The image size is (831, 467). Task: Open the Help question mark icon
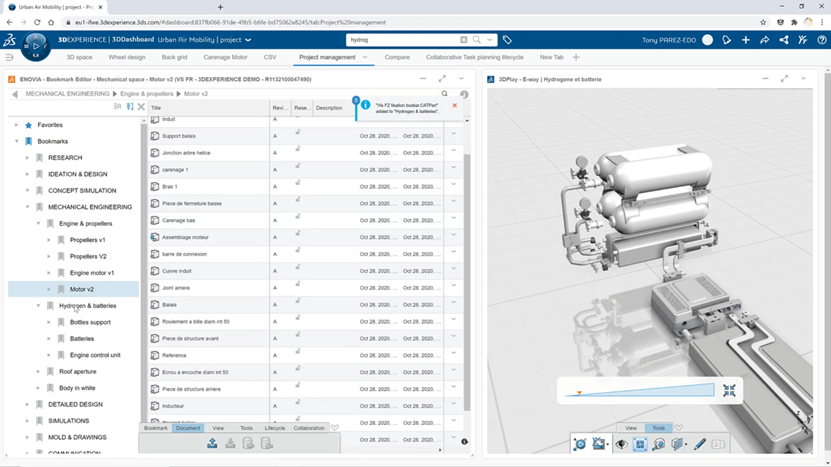pos(822,40)
